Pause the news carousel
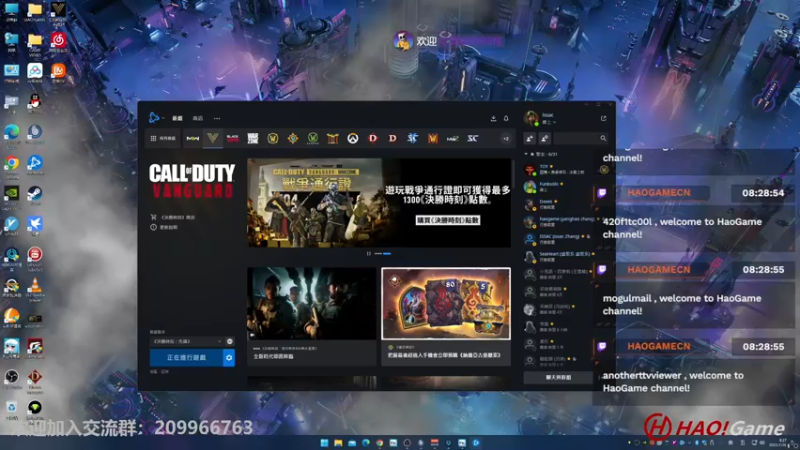The image size is (800, 450). 369,254
